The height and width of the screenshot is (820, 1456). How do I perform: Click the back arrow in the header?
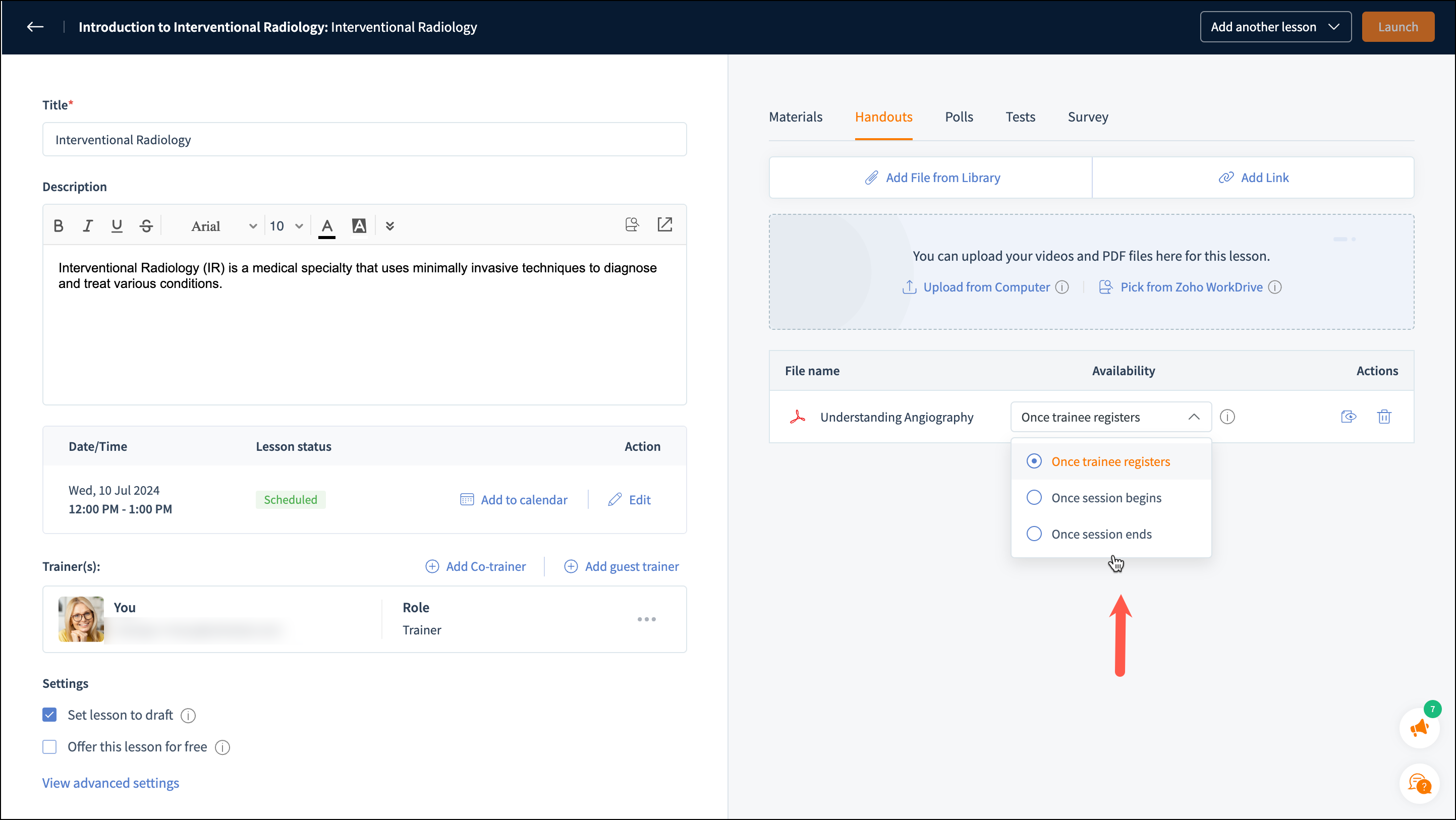click(35, 27)
